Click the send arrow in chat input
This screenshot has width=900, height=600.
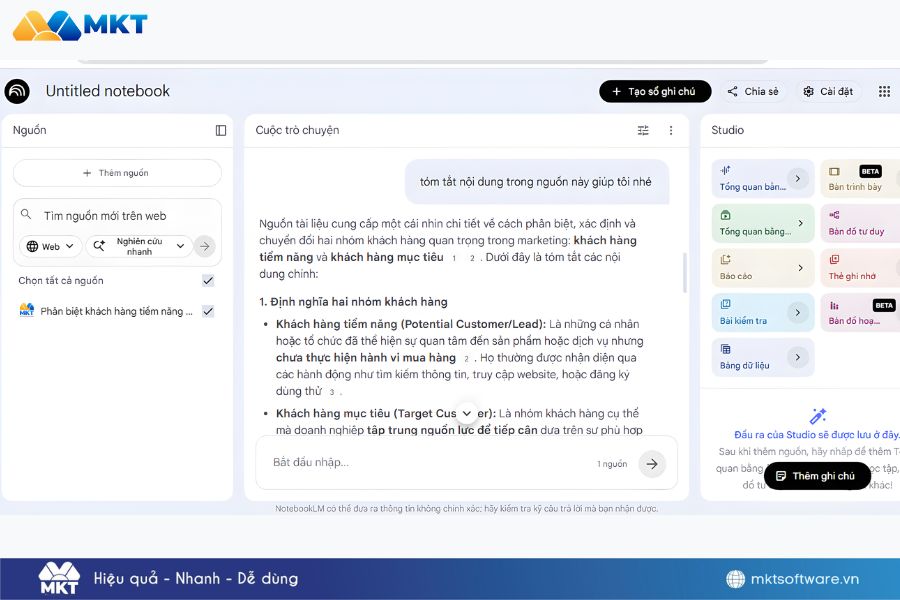coord(652,463)
